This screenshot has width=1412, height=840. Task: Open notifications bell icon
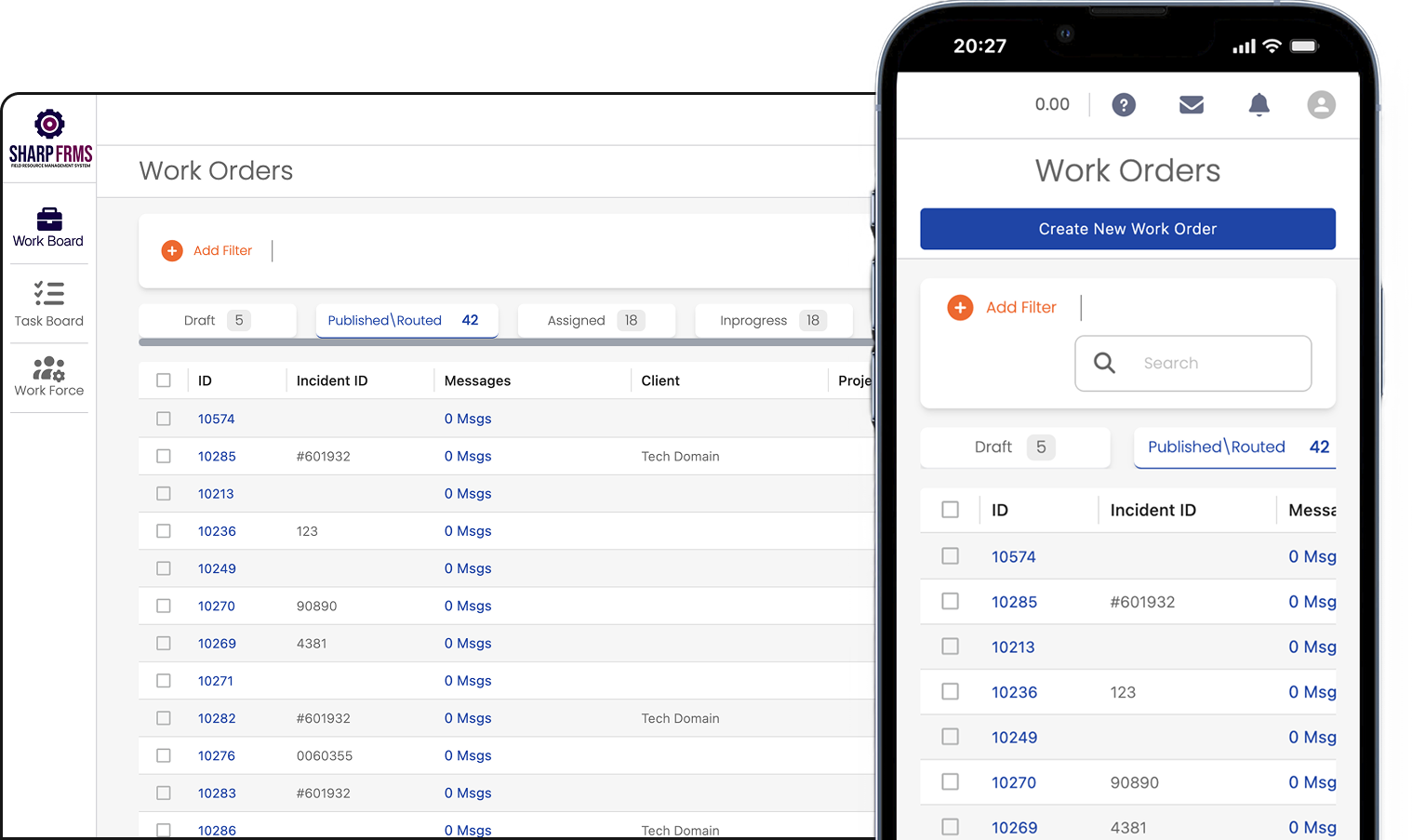tap(1259, 105)
